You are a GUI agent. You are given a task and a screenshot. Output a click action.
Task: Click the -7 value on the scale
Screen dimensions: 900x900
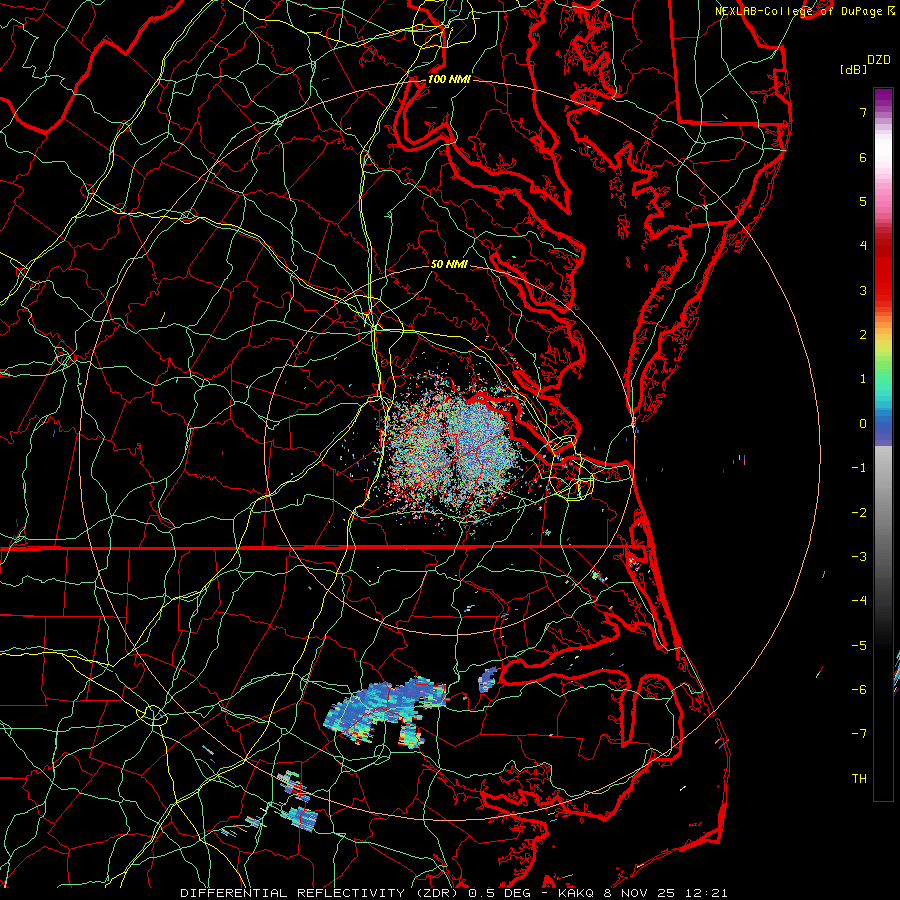(x=859, y=734)
